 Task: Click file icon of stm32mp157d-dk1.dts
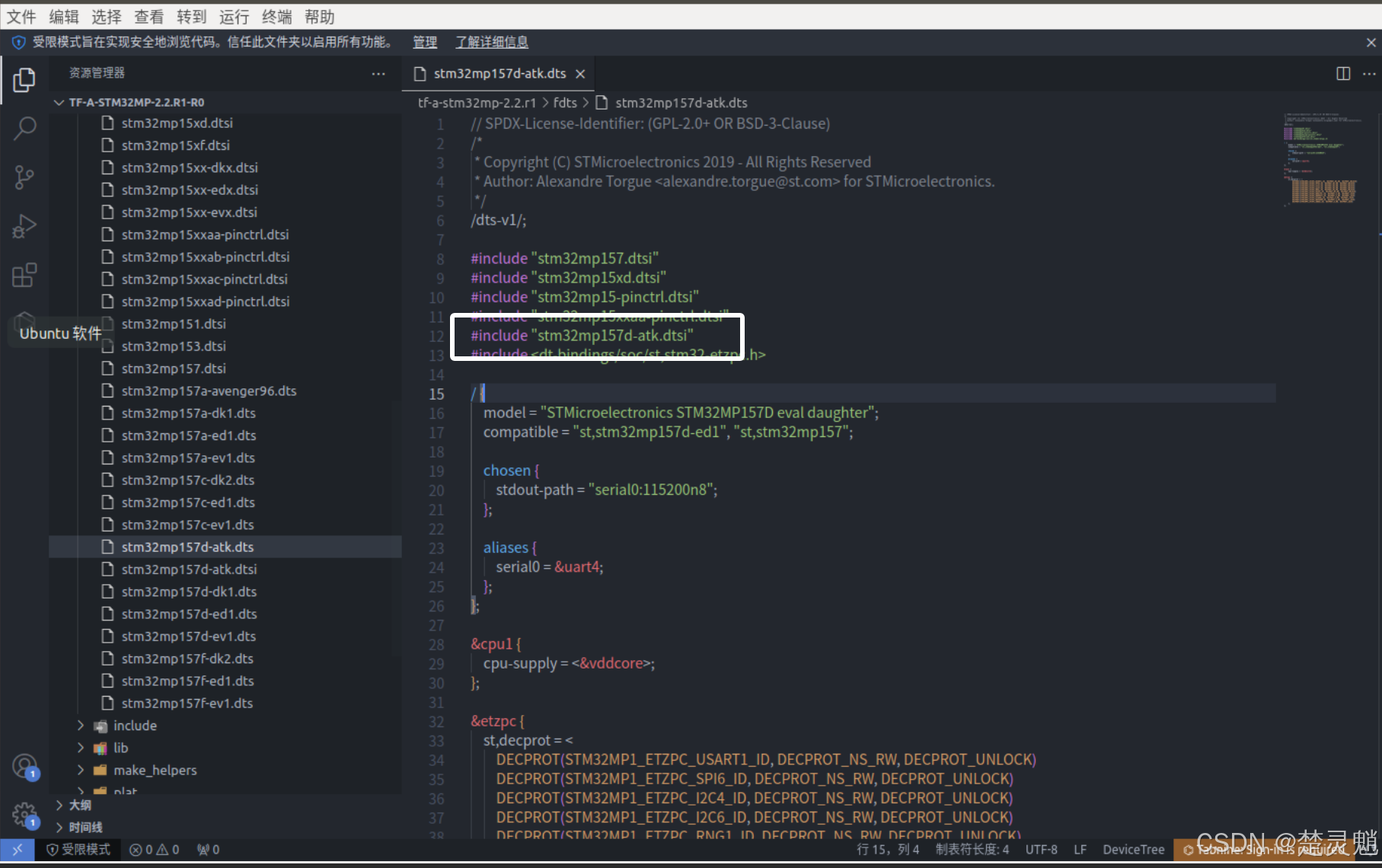click(x=107, y=592)
